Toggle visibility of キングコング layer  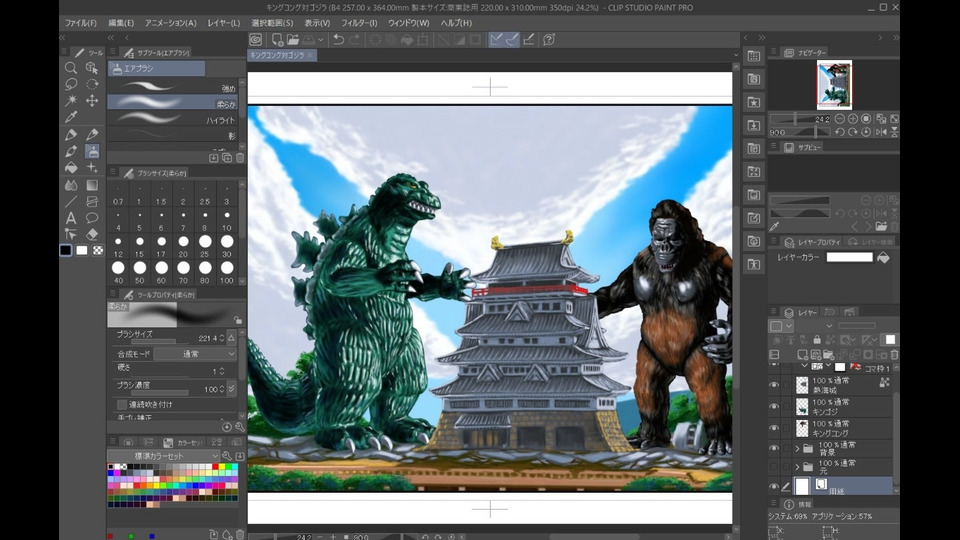pos(774,428)
